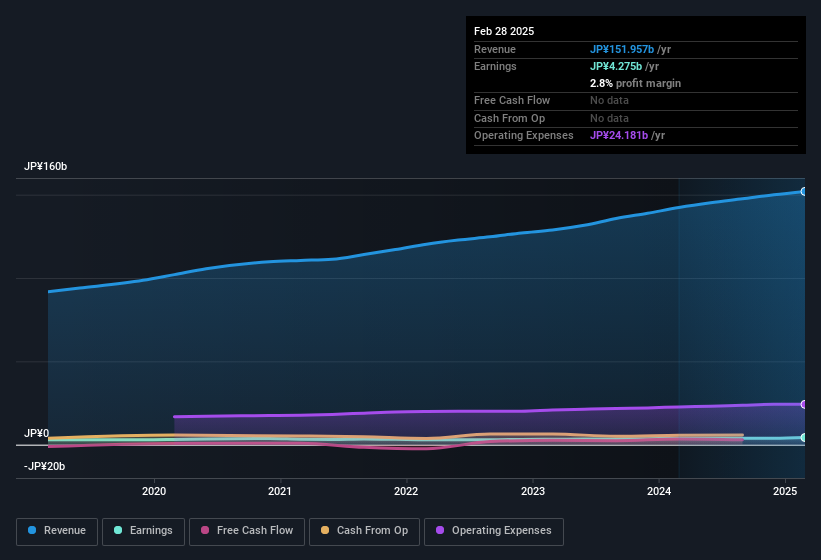Click the Free Cash Flow tooltip row label
This screenshot has width=821, height=560.
tap(512, 100)
